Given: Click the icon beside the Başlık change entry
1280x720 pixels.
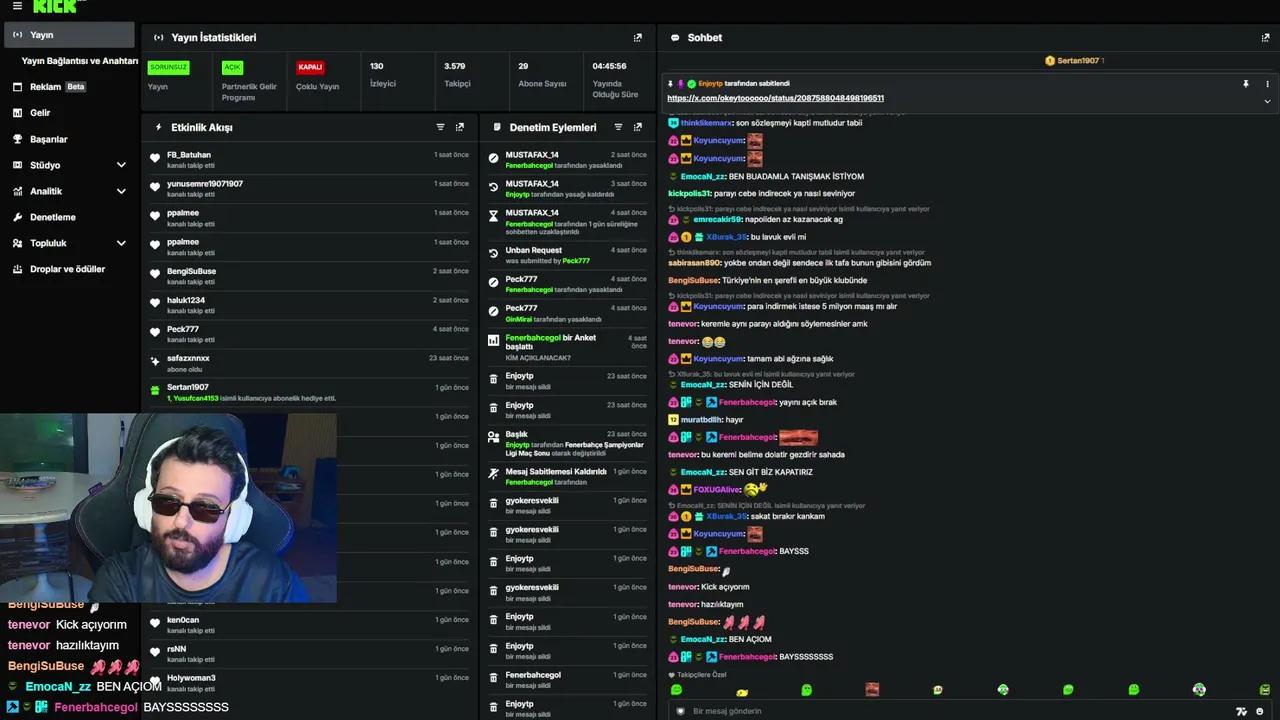Looking at the screenshot, I should [493, 437].
